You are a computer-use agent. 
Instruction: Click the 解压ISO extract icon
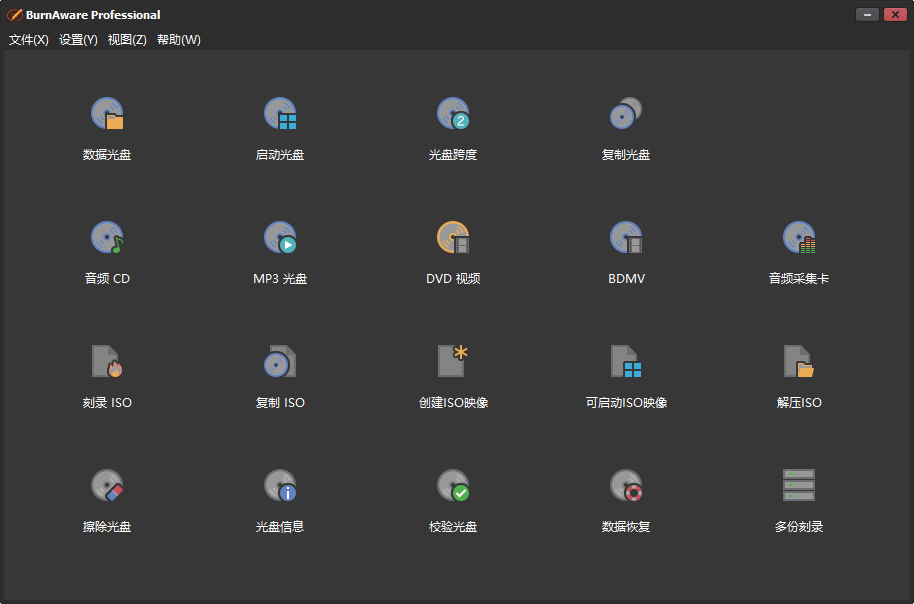click(x=799, y=362)
